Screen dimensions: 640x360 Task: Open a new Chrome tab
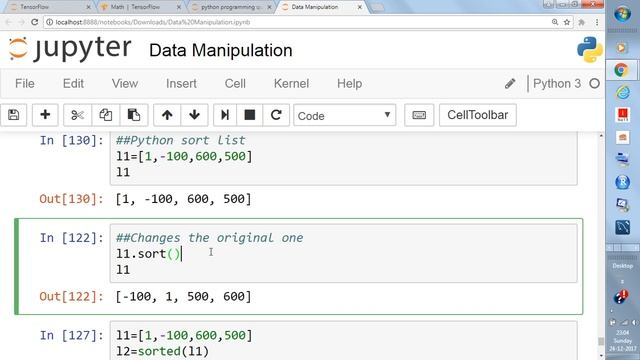coord(377,7)
